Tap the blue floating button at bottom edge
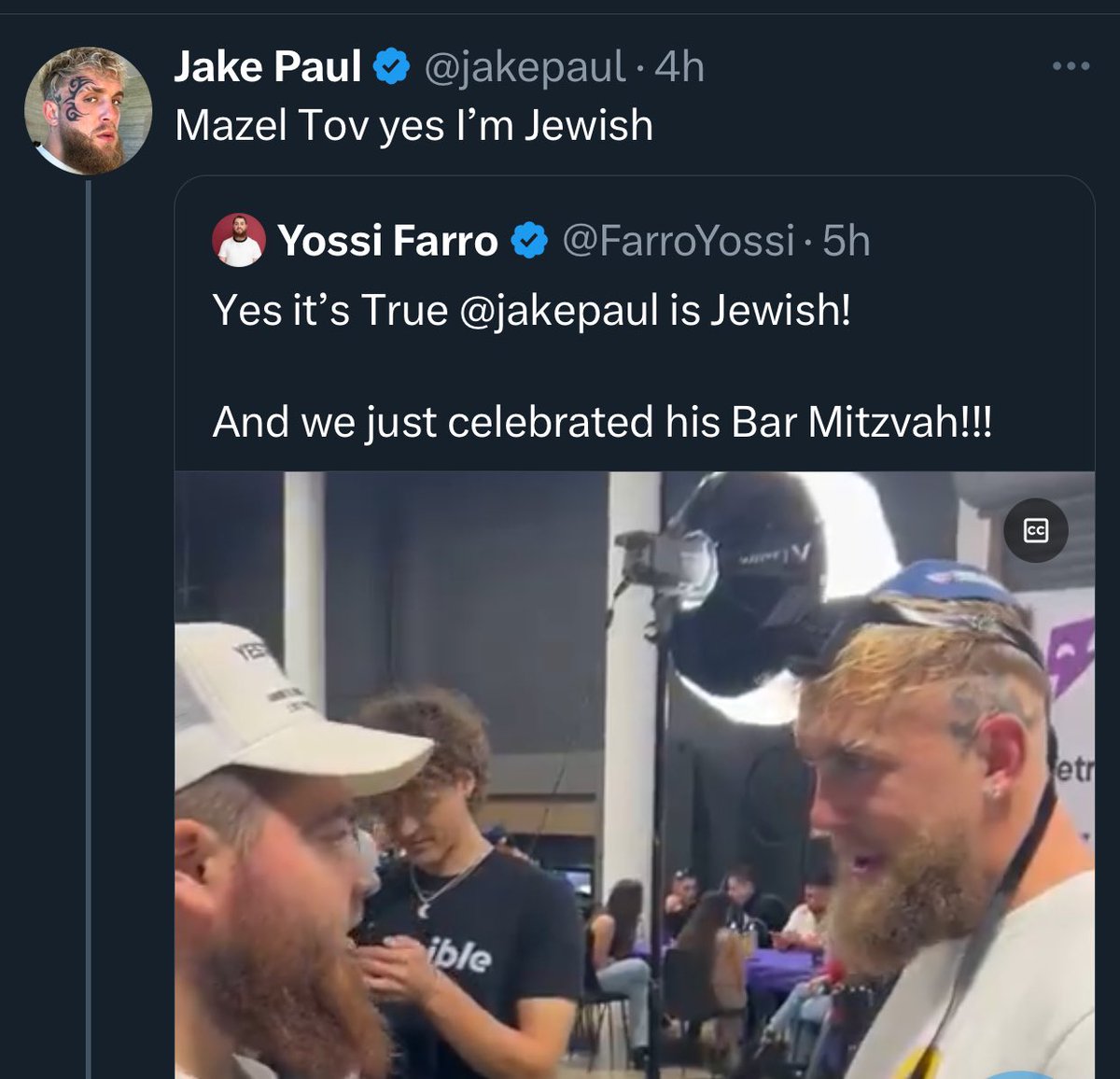 tap(1022, 1073)
